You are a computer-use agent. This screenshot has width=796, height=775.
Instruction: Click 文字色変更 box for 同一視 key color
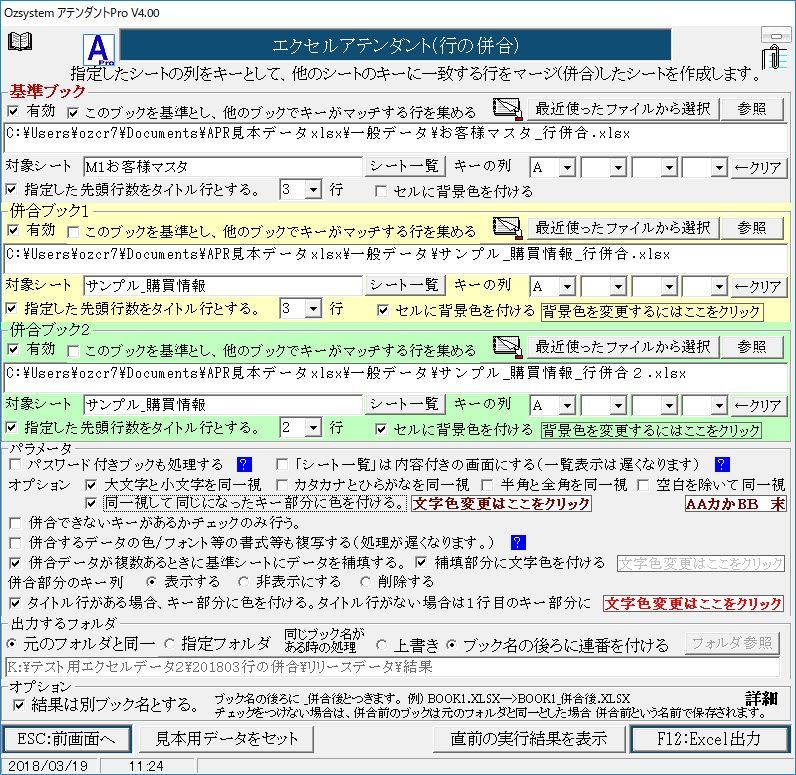tap(501, 504)
